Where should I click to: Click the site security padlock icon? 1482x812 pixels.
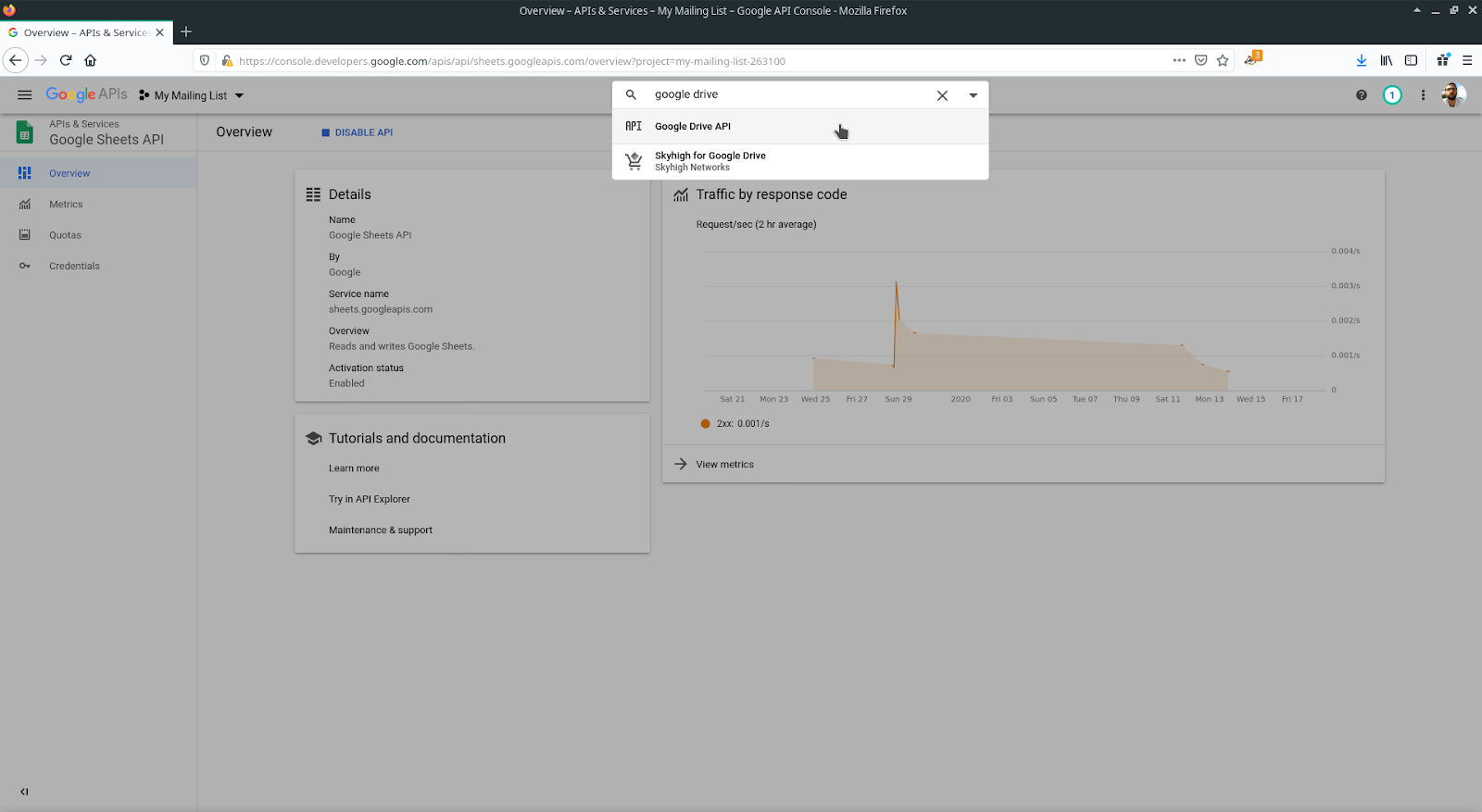(227, 61)
